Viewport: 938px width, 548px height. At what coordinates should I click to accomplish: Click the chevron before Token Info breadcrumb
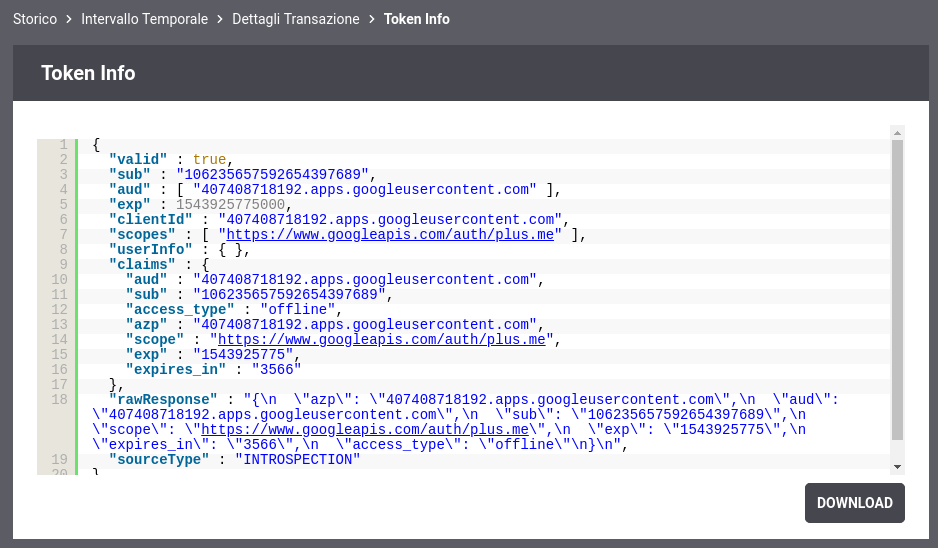[x=371, y=19]
